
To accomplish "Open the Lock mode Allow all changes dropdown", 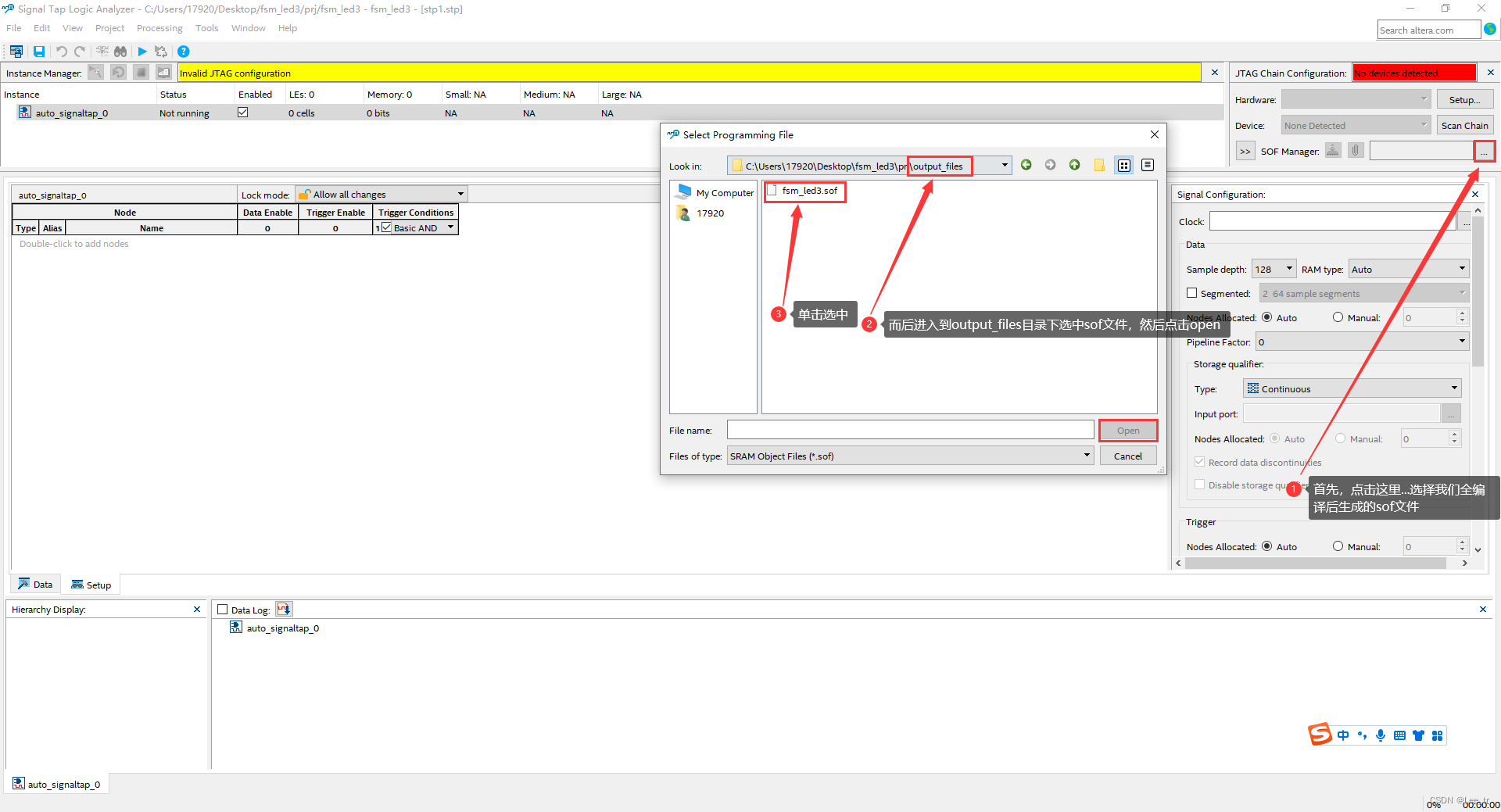I will pyautogui.click(x=460, y=193).
